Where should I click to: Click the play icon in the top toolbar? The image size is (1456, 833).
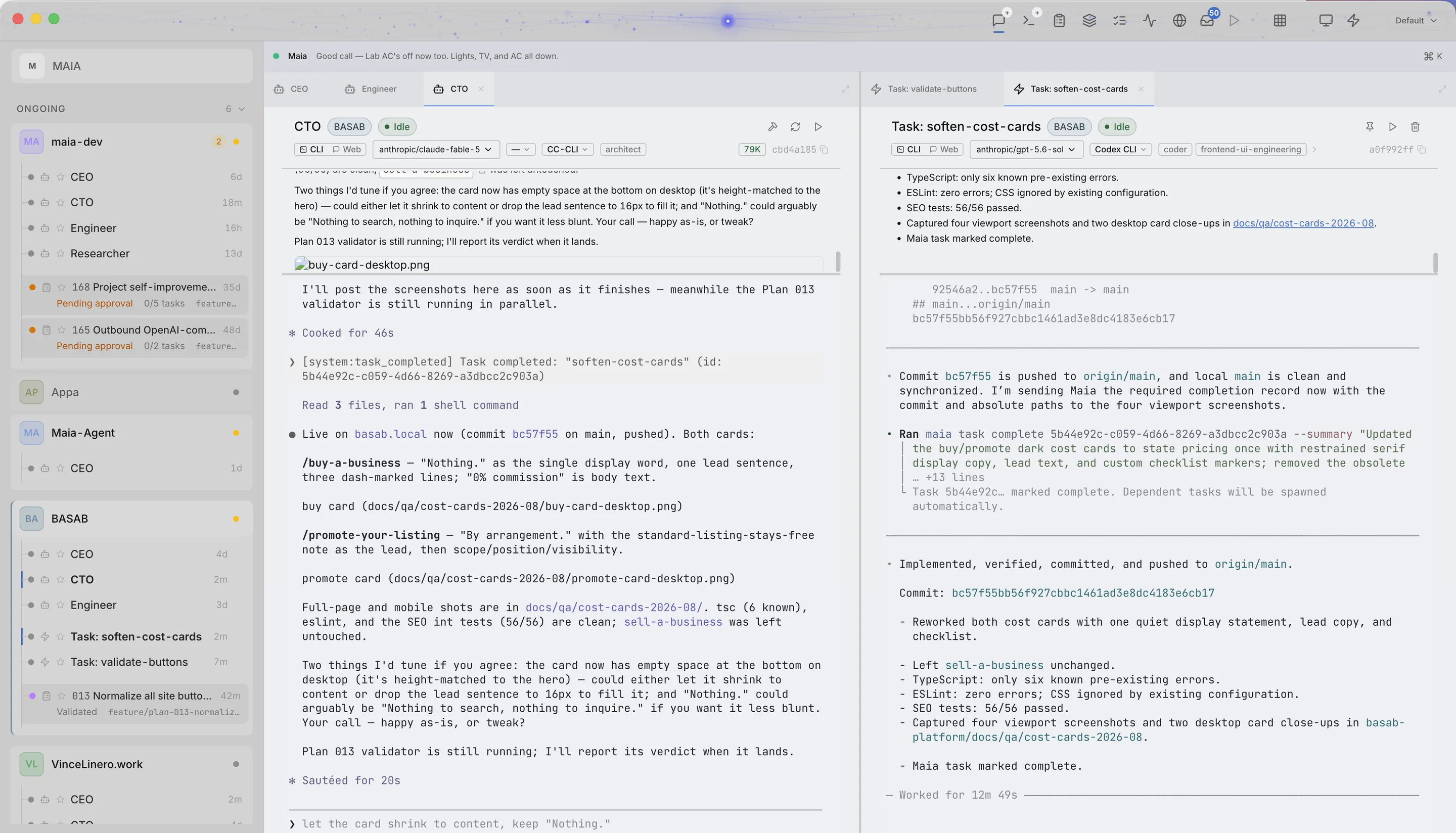click(x=1235, y=21)
